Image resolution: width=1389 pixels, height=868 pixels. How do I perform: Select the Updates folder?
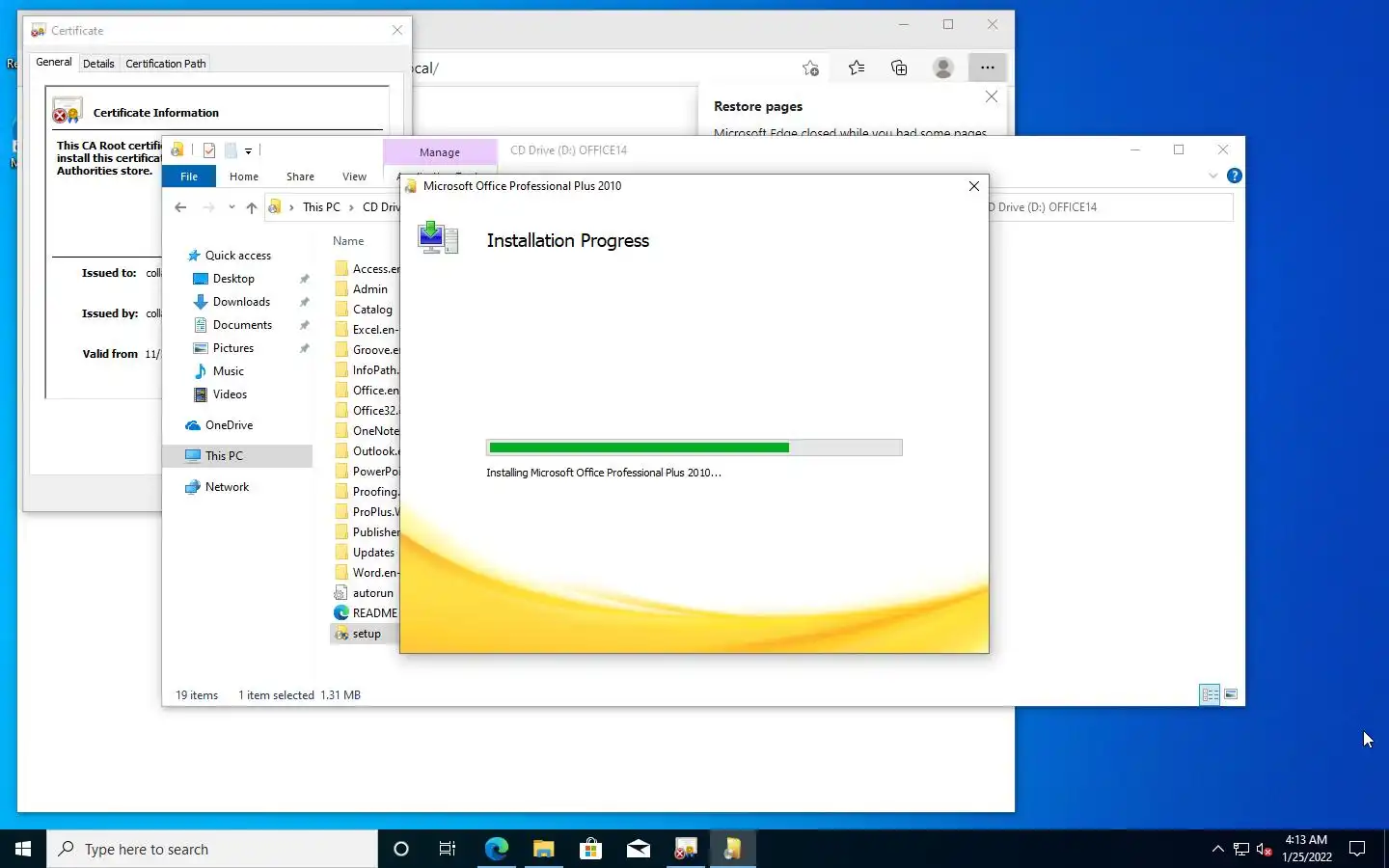coord(373,553)
